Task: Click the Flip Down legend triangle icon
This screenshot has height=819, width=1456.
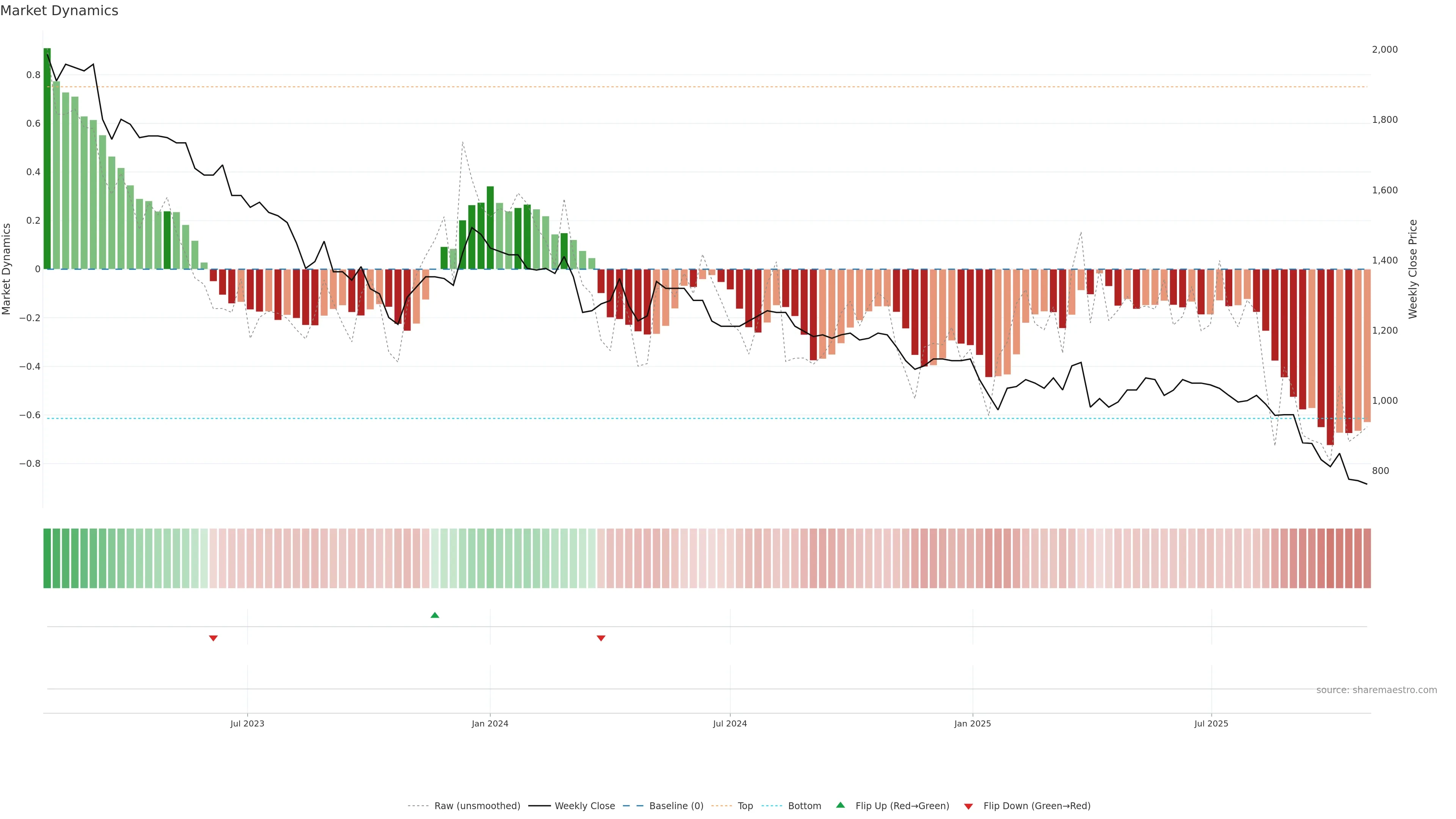Action: coord(968,806)
